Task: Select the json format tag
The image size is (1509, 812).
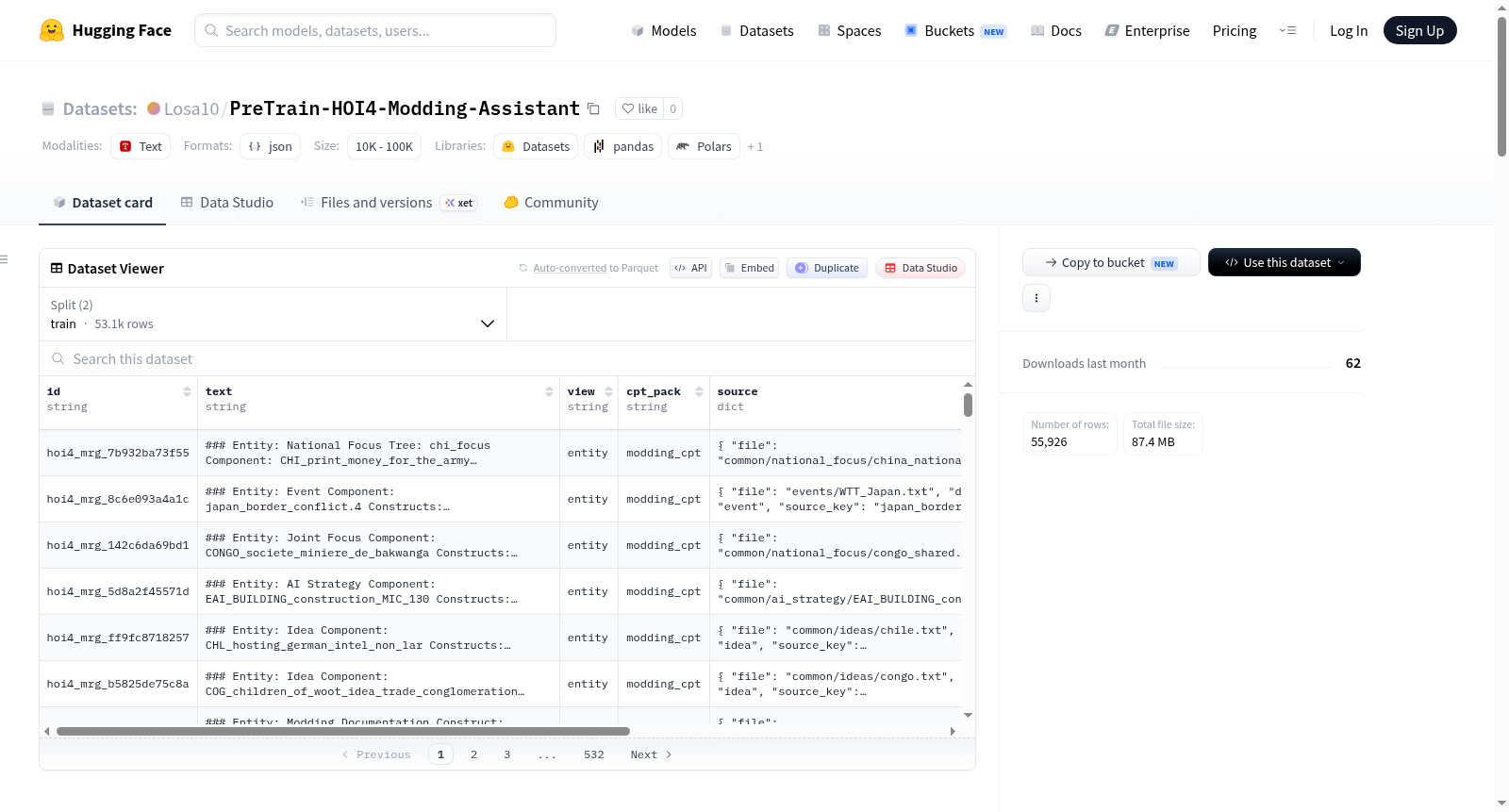Action: (271, 146)
